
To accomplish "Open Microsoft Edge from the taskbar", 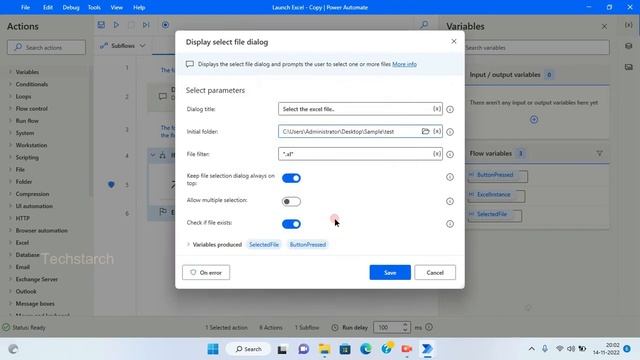I will (x=366, y=349).
